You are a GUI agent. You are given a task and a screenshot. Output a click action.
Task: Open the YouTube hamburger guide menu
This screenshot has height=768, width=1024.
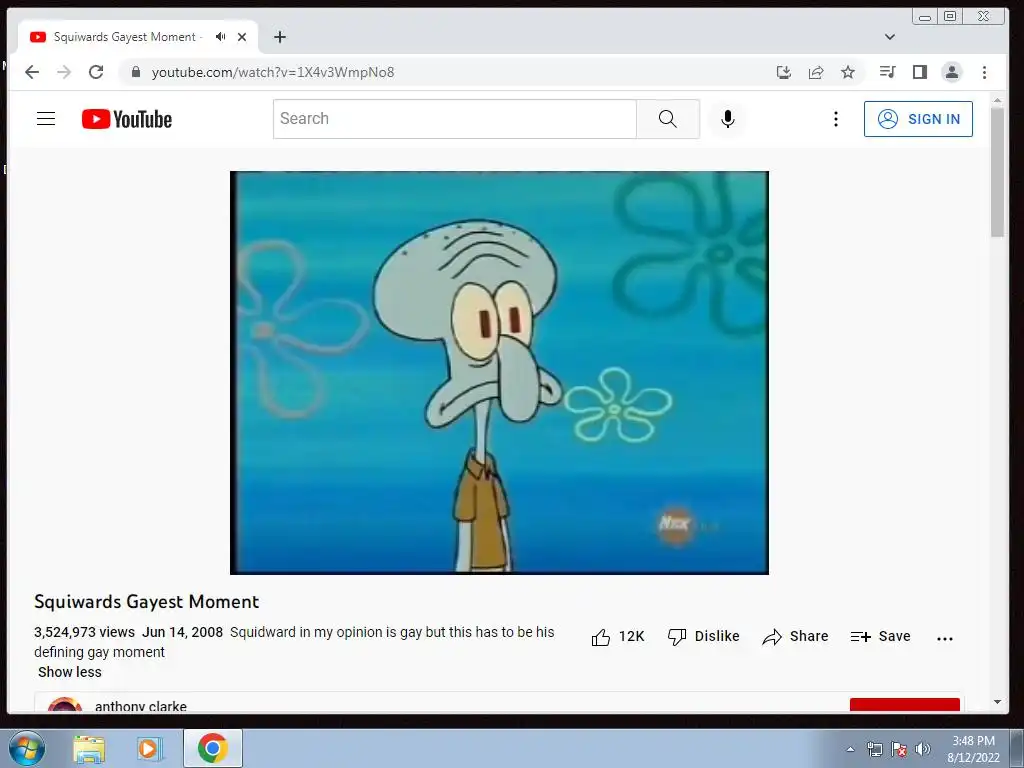tap(46, 119)
